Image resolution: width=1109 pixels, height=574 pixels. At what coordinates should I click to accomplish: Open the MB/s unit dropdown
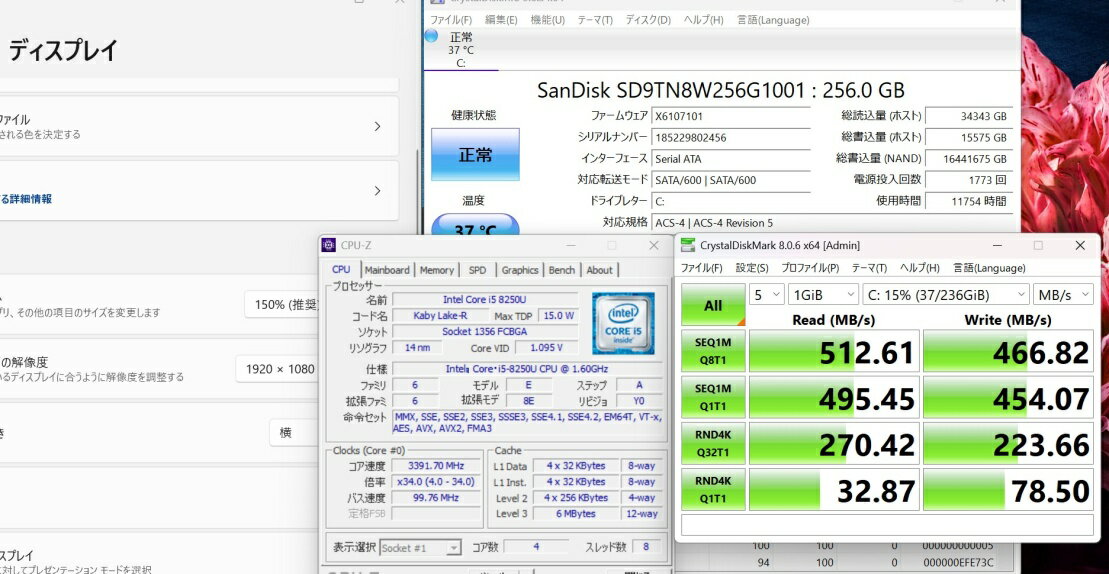1063,295
